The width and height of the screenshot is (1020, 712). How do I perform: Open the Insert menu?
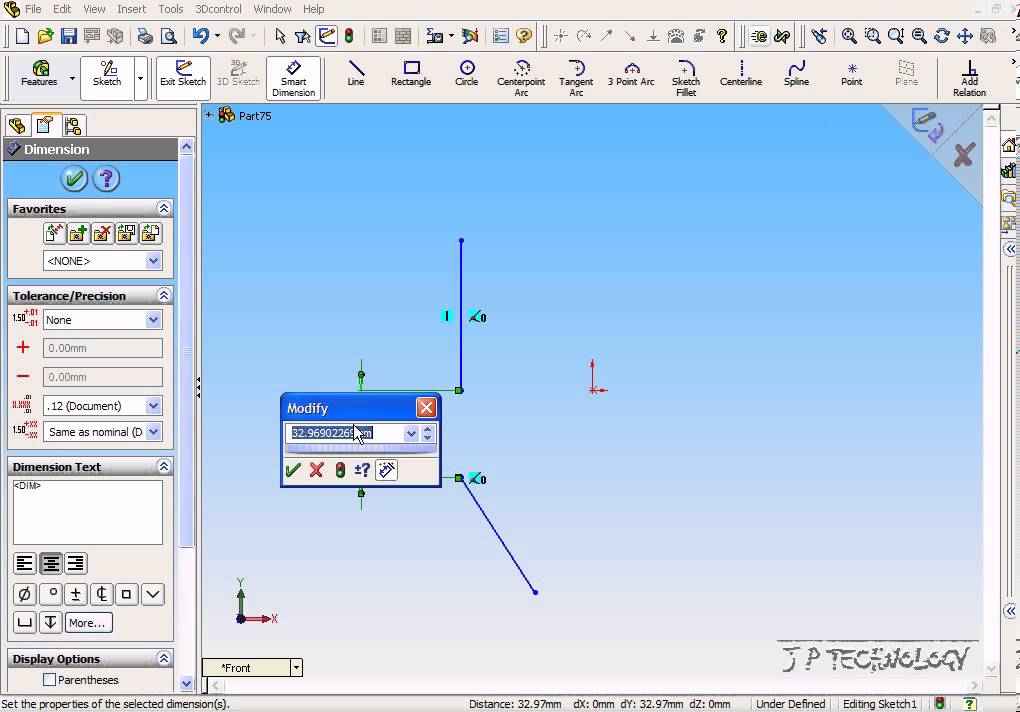click(x=131, y=9)
